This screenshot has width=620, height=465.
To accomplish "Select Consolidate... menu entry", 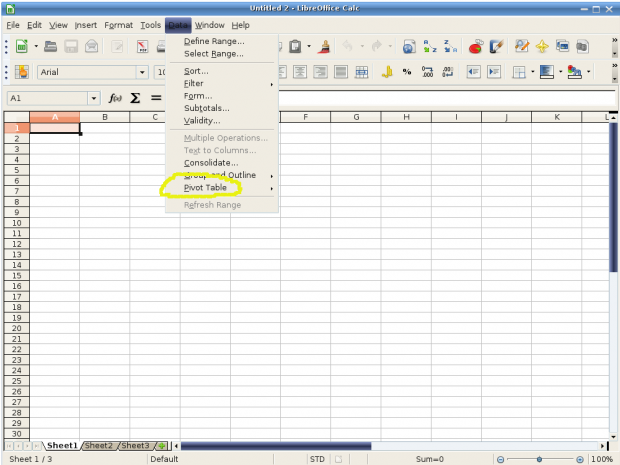I will click(222, 163).
